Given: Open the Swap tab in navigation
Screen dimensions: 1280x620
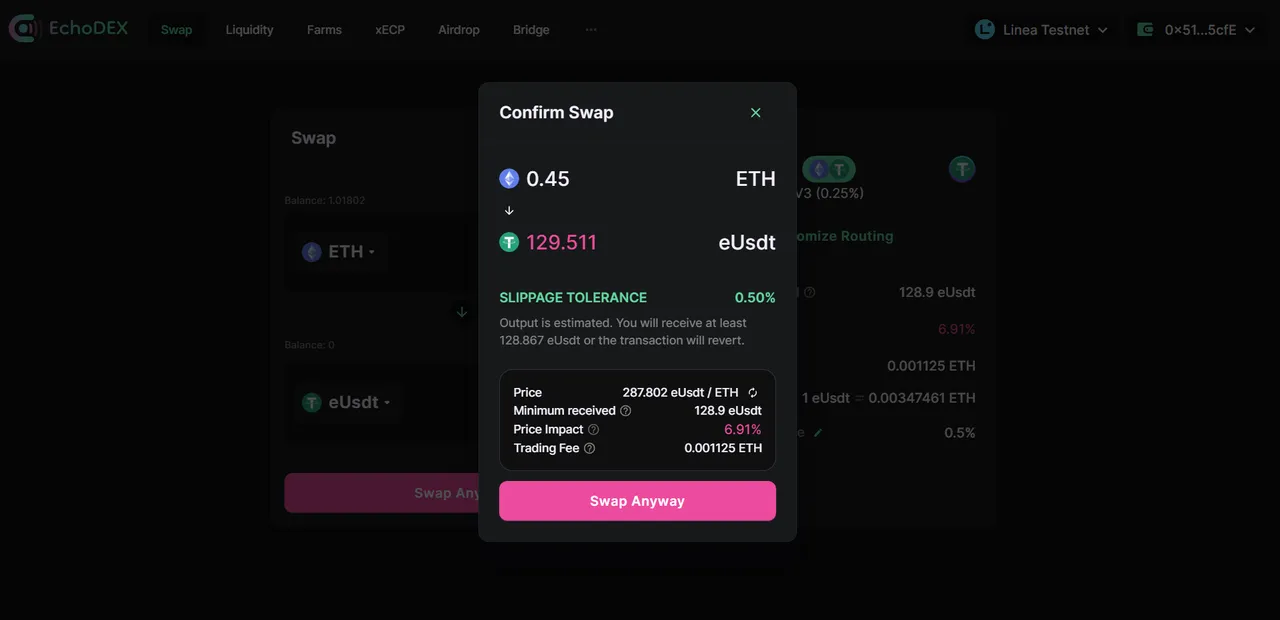Looking at the screenshot, I should [x=176, y=30].
